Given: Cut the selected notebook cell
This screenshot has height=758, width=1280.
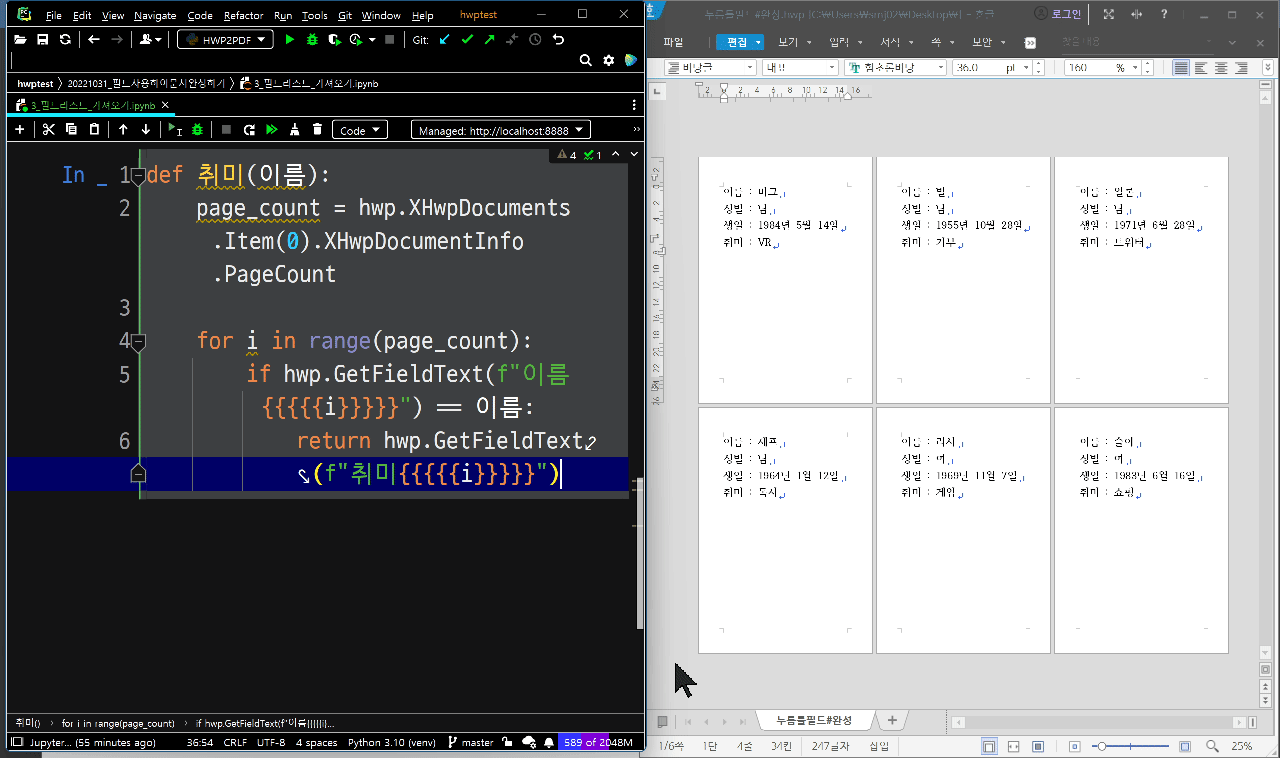Looking at the screenshot, I should pos(47,130).
